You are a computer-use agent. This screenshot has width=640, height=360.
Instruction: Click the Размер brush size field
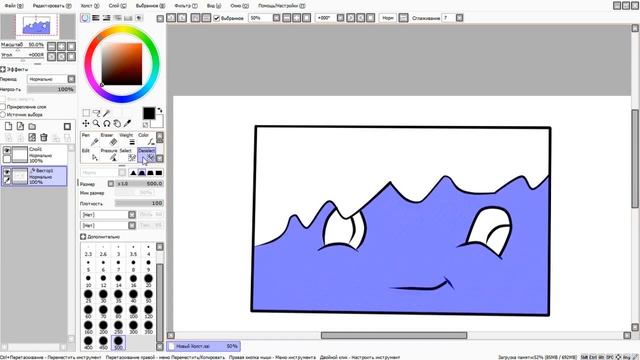[x=139, y=184]
